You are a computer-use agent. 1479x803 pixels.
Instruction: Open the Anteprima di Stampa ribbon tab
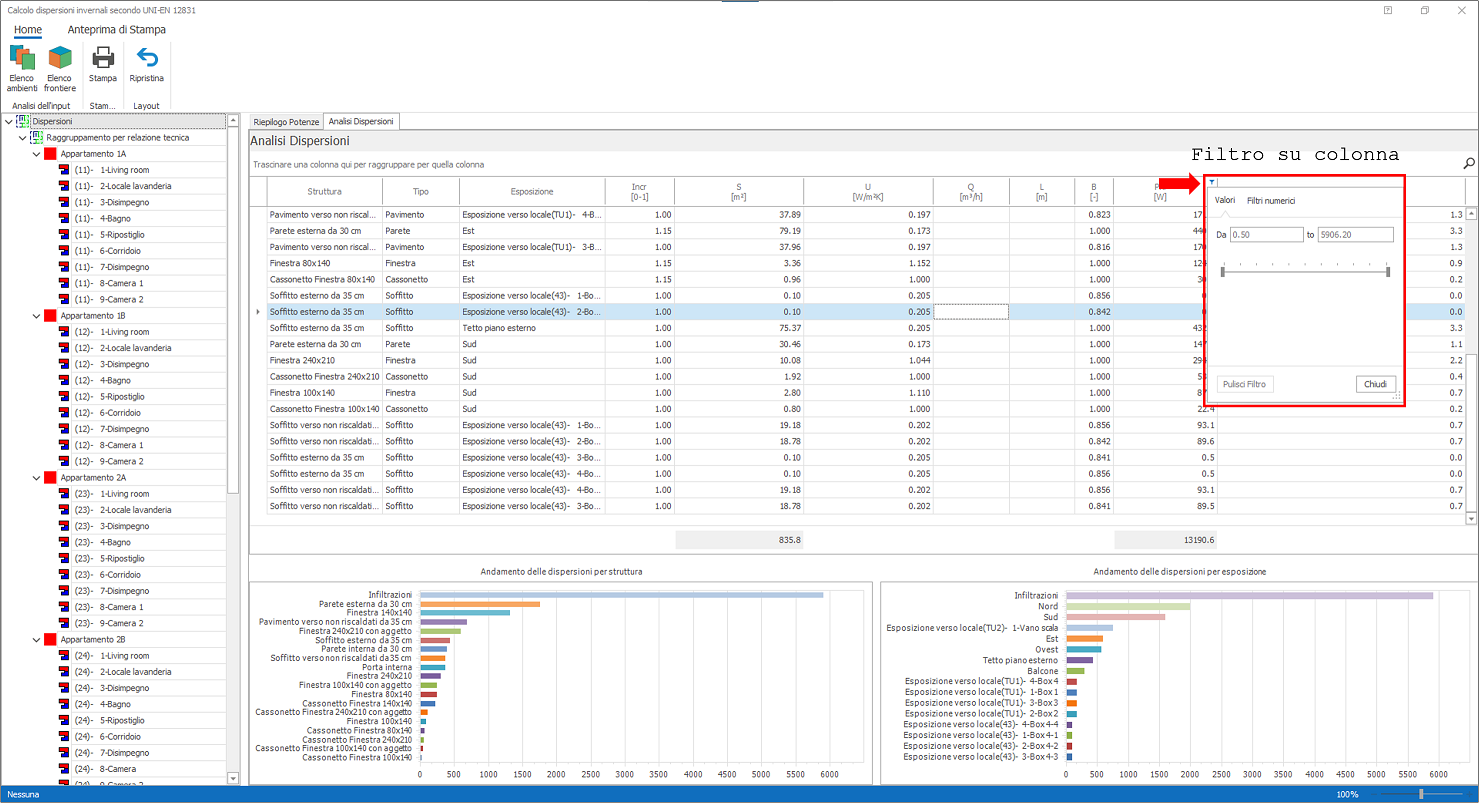[116, 30]
